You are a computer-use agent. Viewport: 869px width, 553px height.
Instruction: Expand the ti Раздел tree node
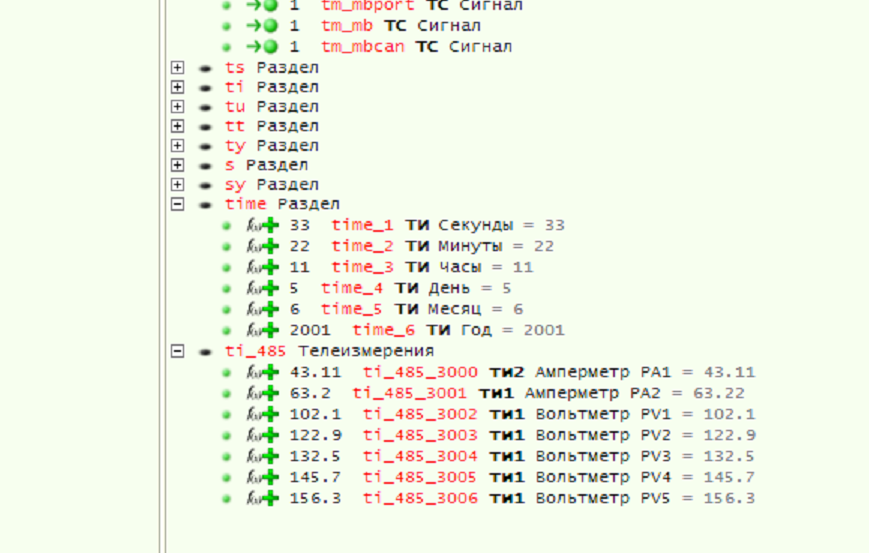coord(178,87)
